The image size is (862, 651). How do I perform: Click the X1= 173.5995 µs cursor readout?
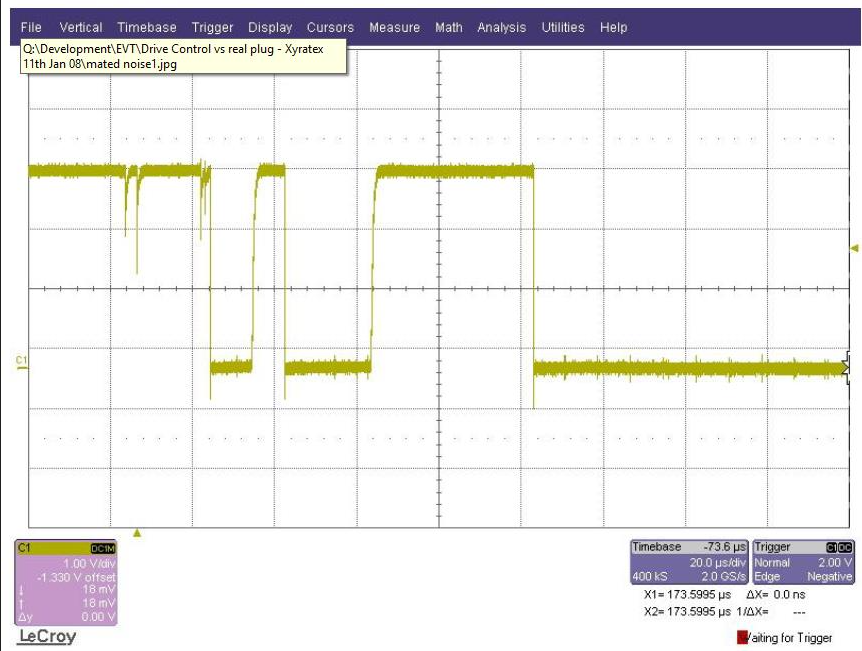(687, 594)
